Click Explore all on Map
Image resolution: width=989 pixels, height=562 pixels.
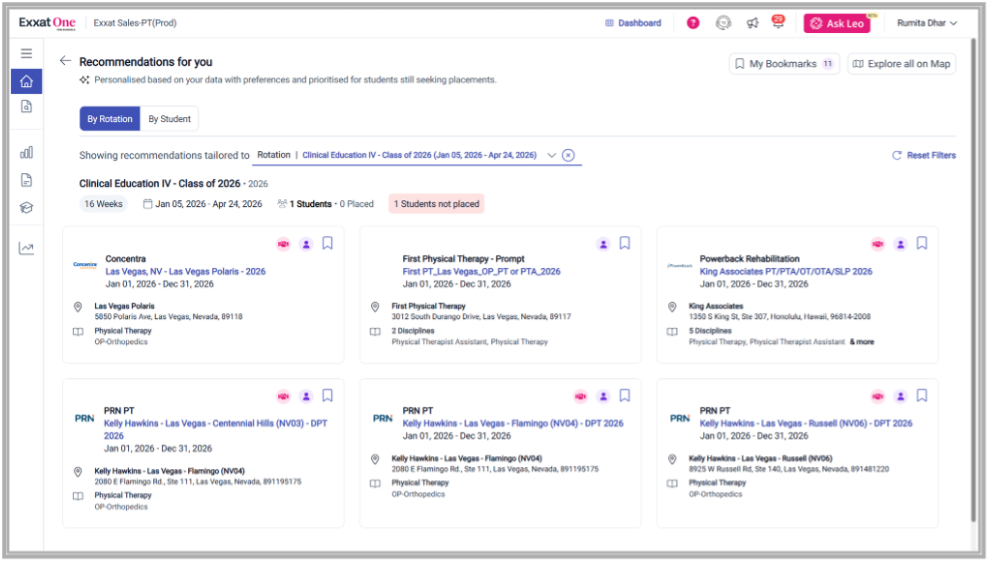coord(901,64)
